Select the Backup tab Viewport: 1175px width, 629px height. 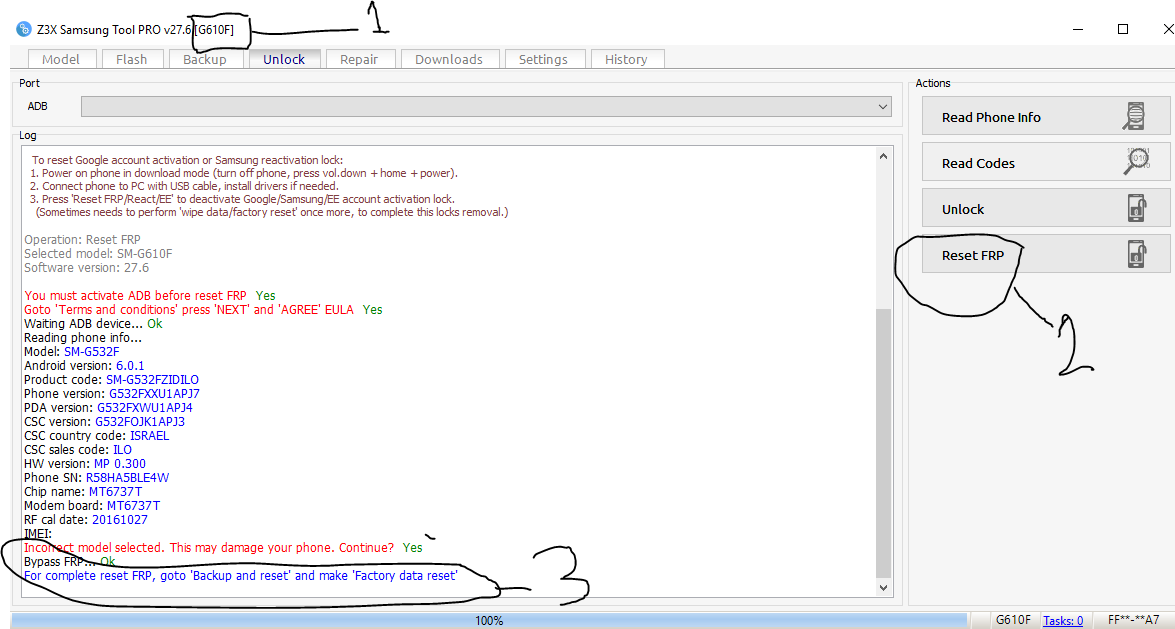coord(205,59)
